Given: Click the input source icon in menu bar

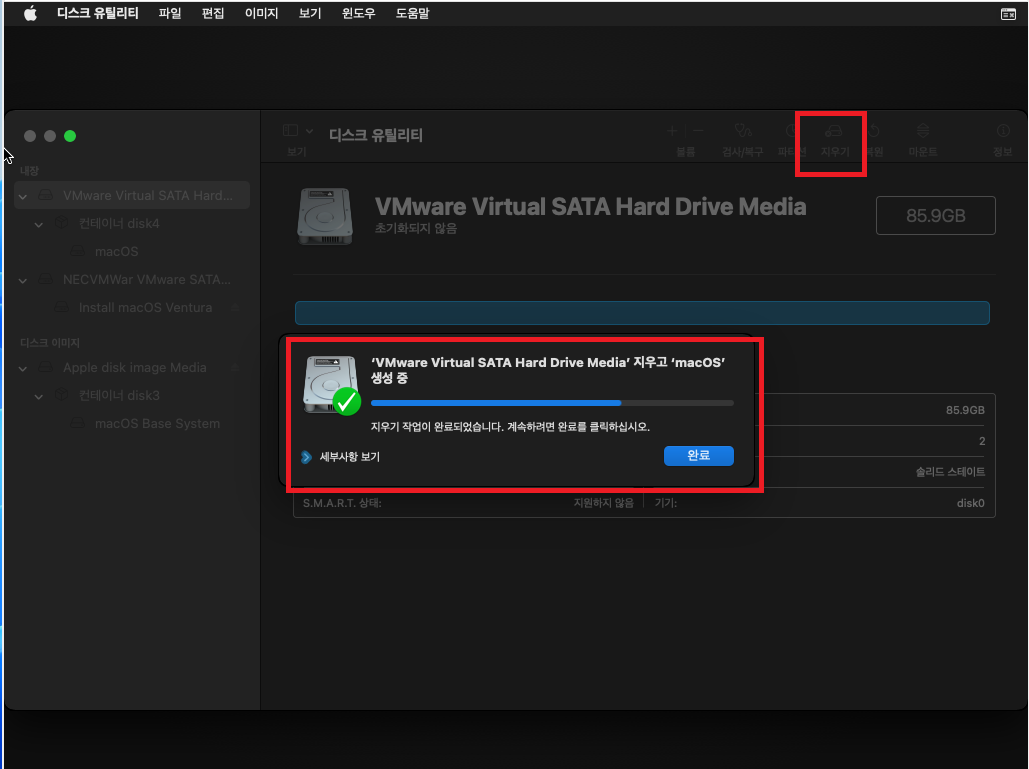Looking at the screenshot, I should pyautogui.click(x=1008, y=14).
